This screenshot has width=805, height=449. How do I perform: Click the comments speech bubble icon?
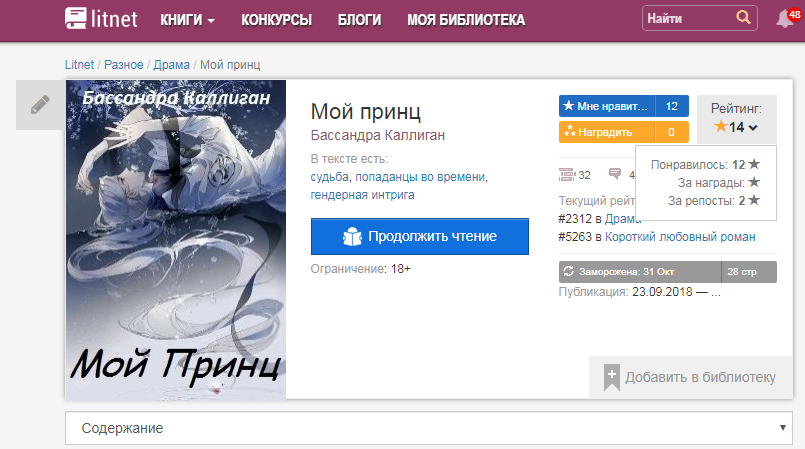tap(615, 174)
